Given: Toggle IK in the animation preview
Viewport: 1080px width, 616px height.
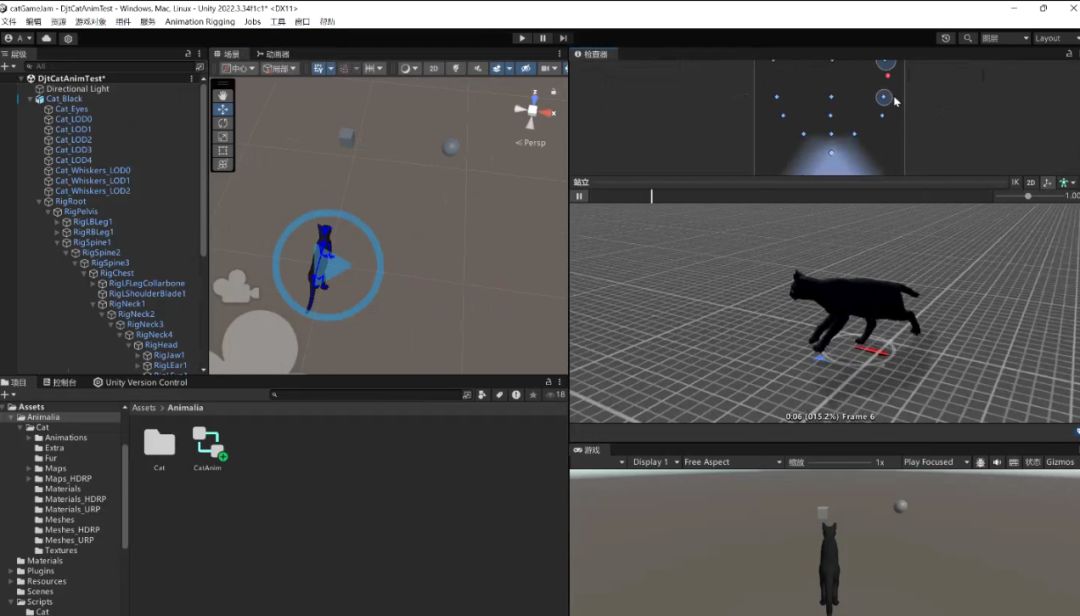Looking at the screenshot, I should (x=1015, y=182).
